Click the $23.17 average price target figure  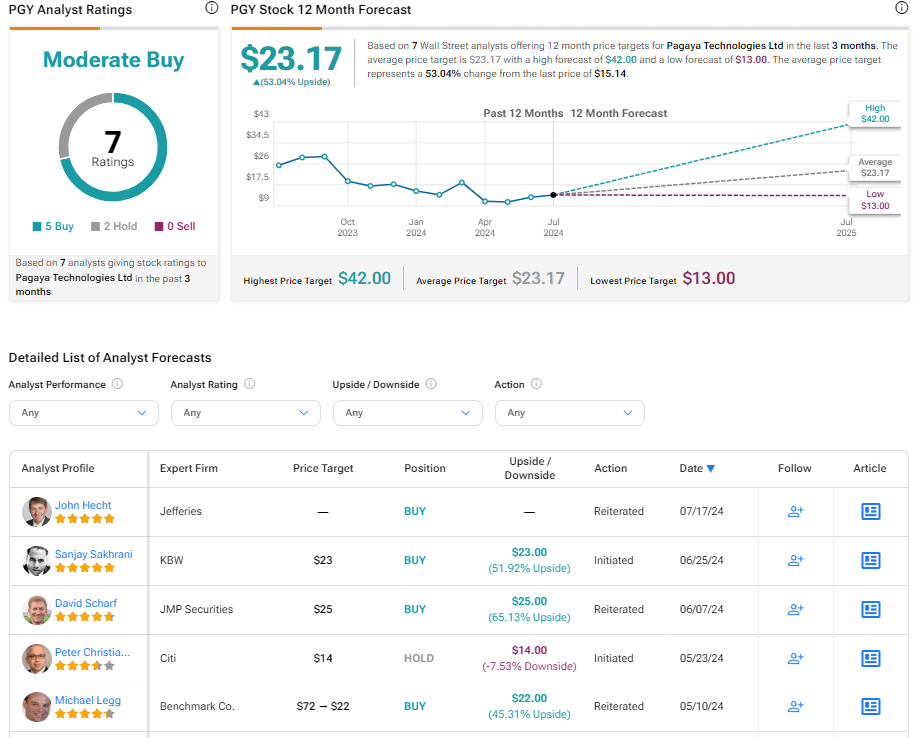291,59
